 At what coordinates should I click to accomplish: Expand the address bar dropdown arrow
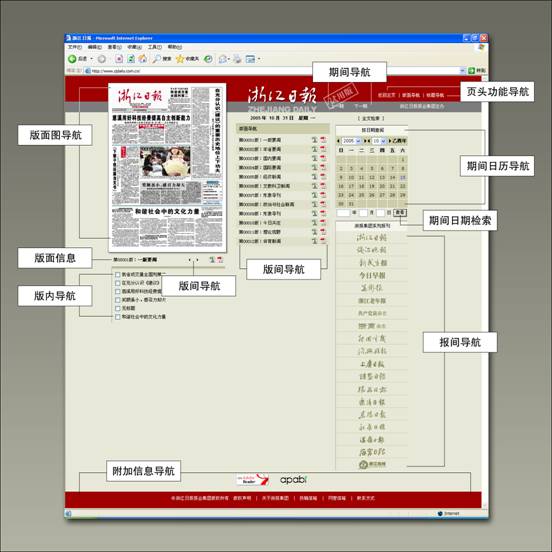pyautogui.click(x=462, y=71)
